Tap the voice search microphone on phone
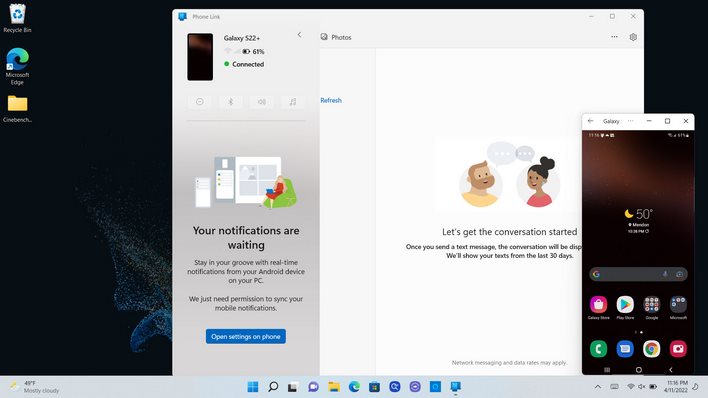Viewport: 708px width, 398px height. 665,274
